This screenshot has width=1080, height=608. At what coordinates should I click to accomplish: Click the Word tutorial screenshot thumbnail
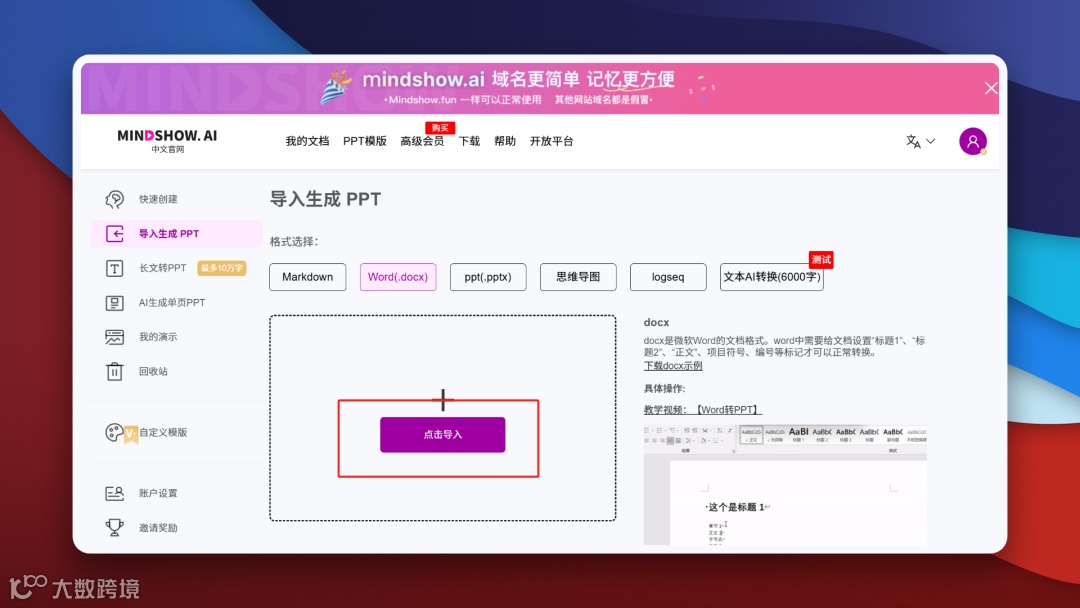coord(785,485)
